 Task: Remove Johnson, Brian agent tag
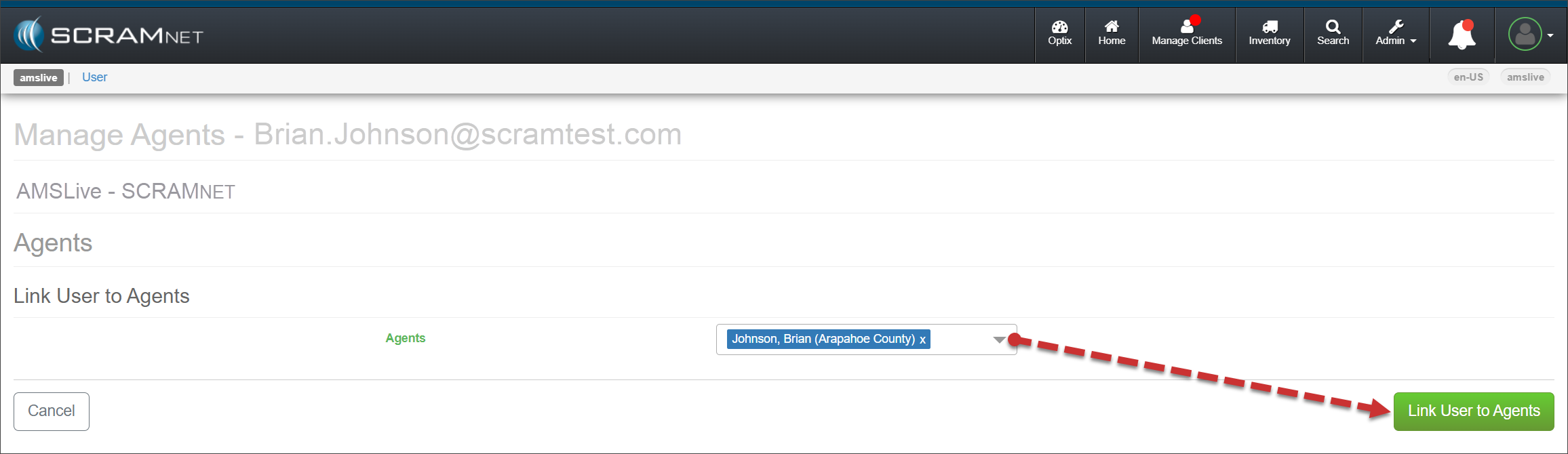click(x=922, y=339)
